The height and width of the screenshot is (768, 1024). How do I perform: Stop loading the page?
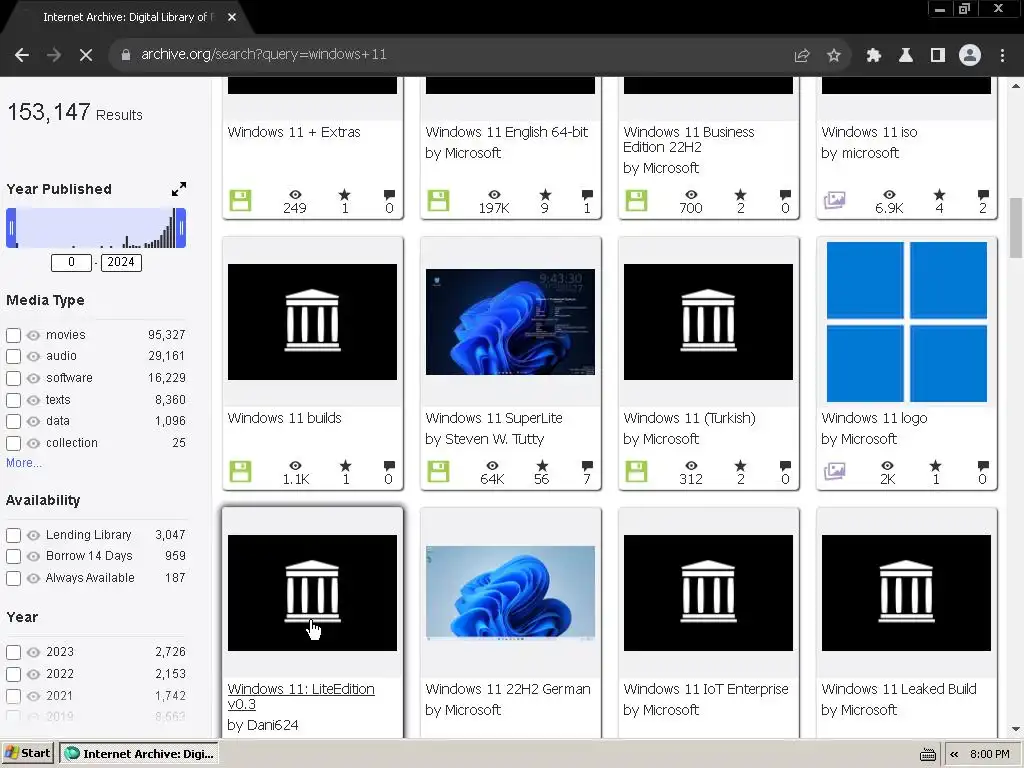(86, 56)
